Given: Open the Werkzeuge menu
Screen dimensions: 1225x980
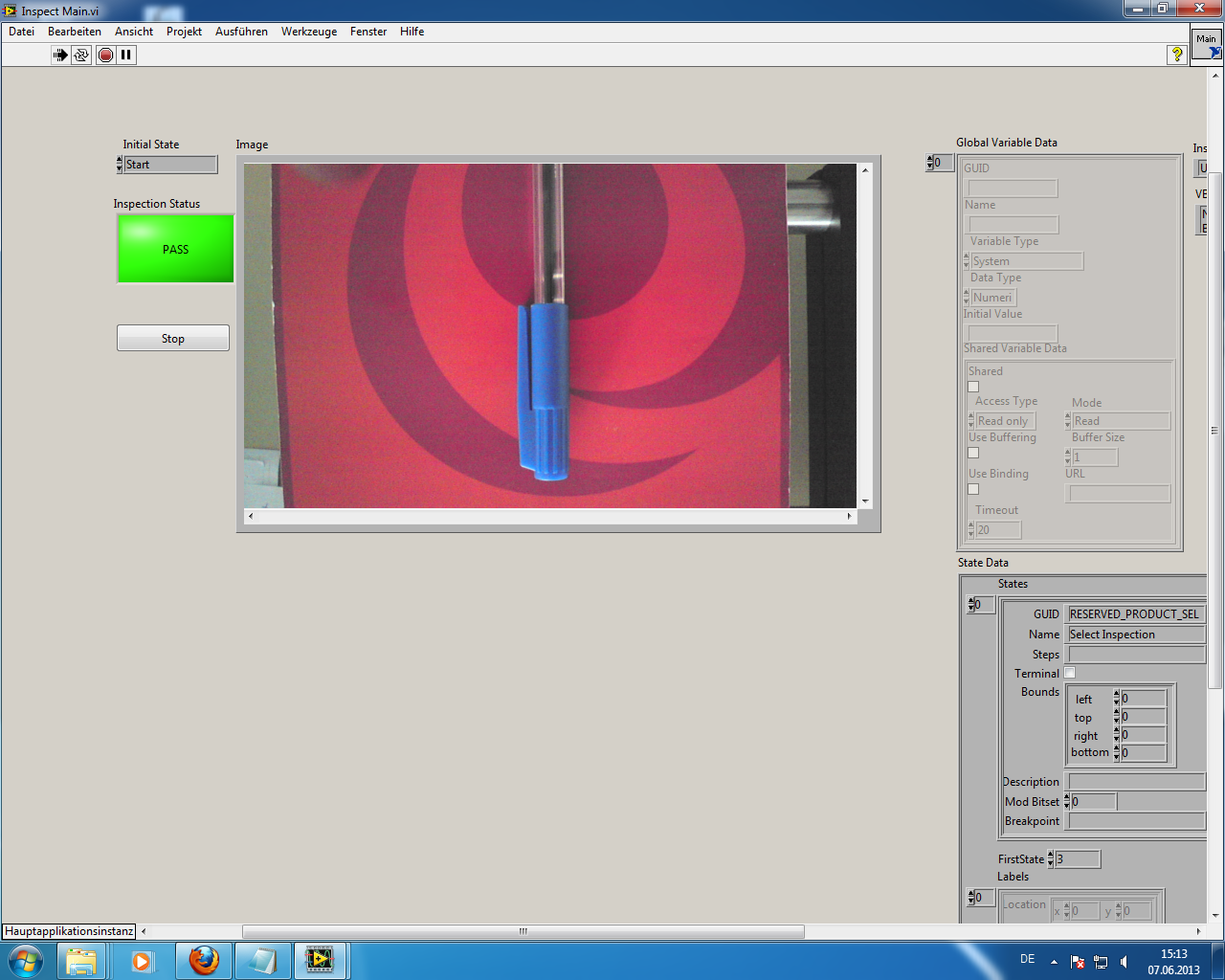Looking at the screenshot, I should click(x=309, y=32).
